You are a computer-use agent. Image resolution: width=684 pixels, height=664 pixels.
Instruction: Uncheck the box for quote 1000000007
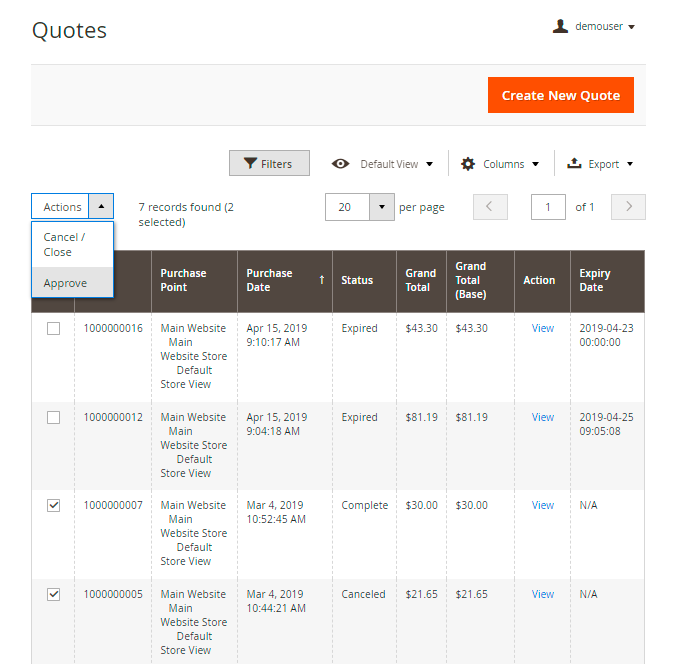point(54,506)
